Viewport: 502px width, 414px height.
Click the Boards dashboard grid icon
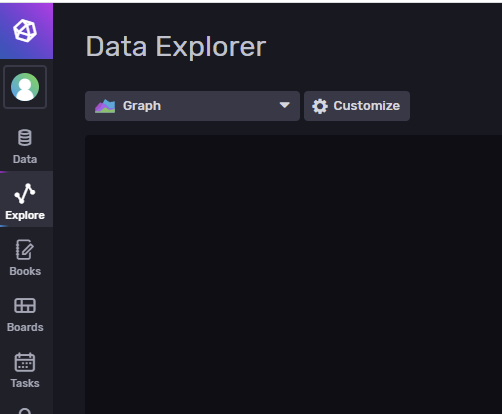click(25, 305)
